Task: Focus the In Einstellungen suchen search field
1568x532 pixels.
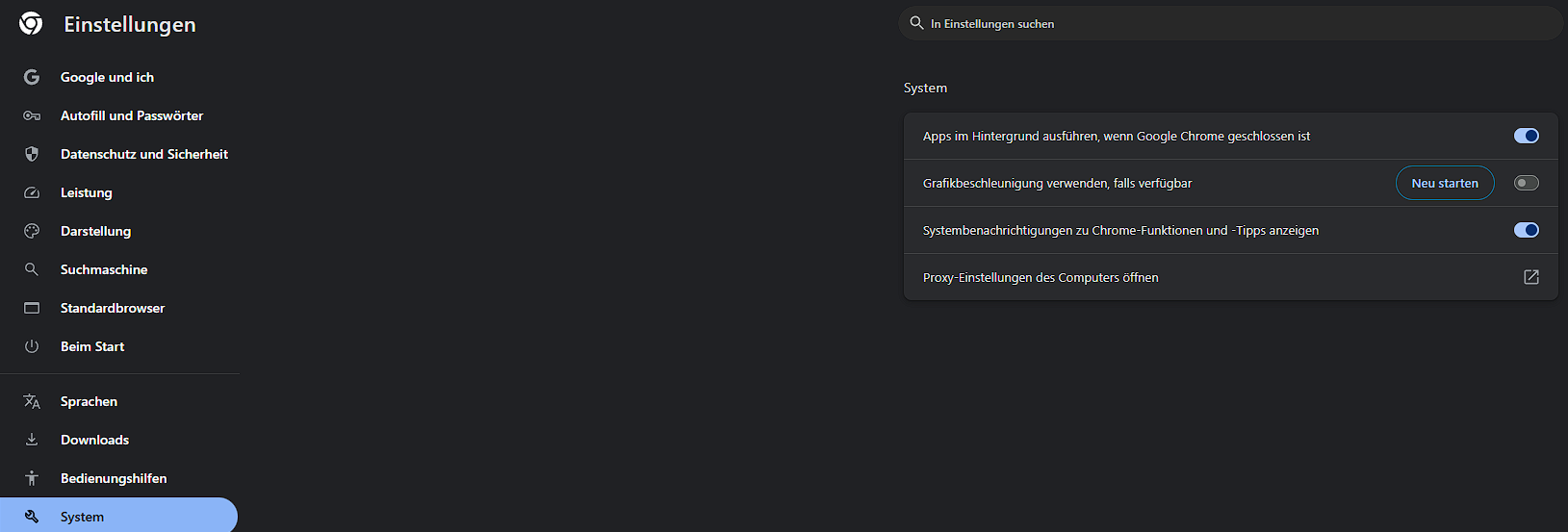Action: [x=1232, y=24]
